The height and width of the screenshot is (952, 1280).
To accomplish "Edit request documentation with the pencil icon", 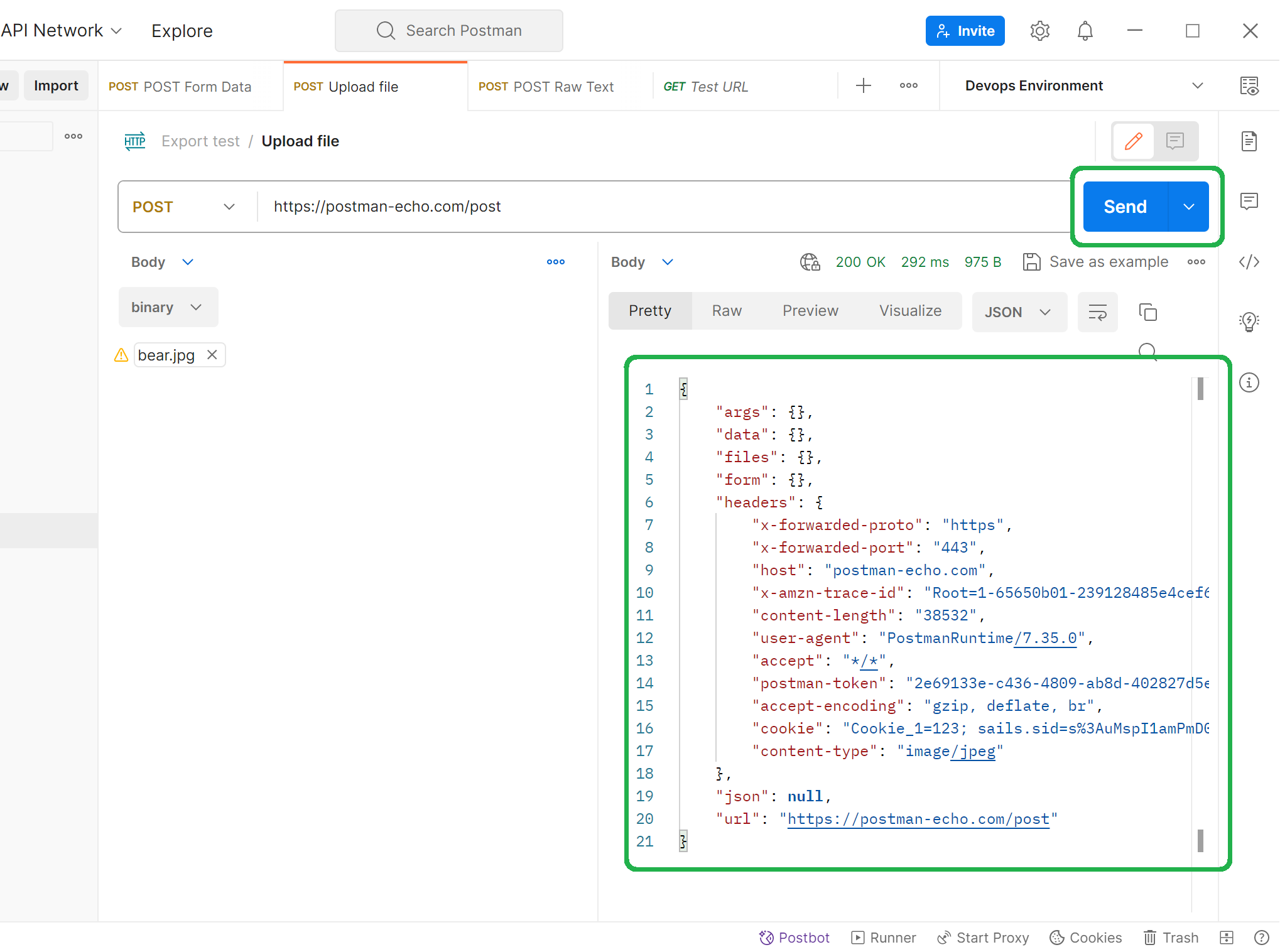I will 1132,141.
